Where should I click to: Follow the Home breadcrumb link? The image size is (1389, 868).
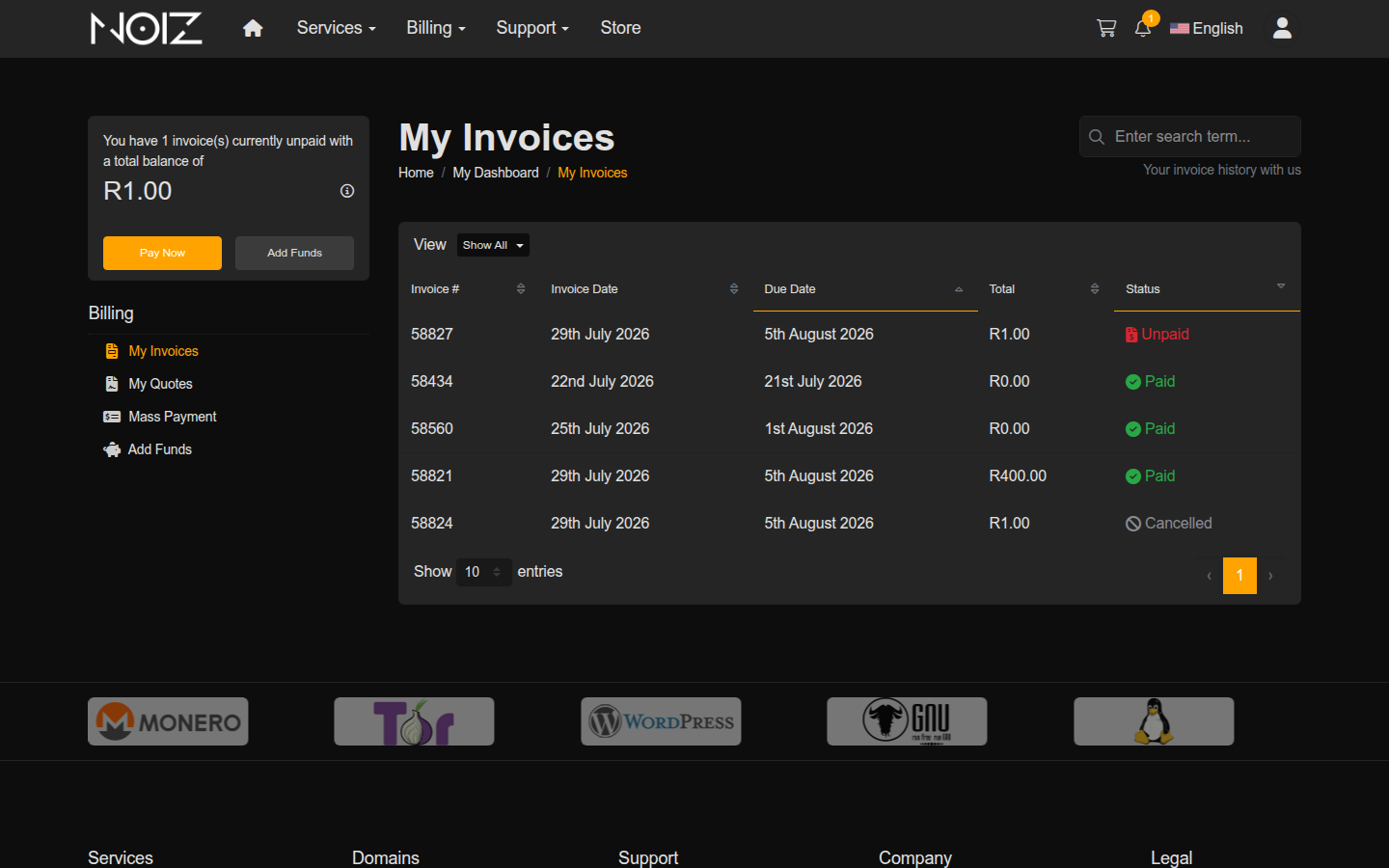coord(416,173)
